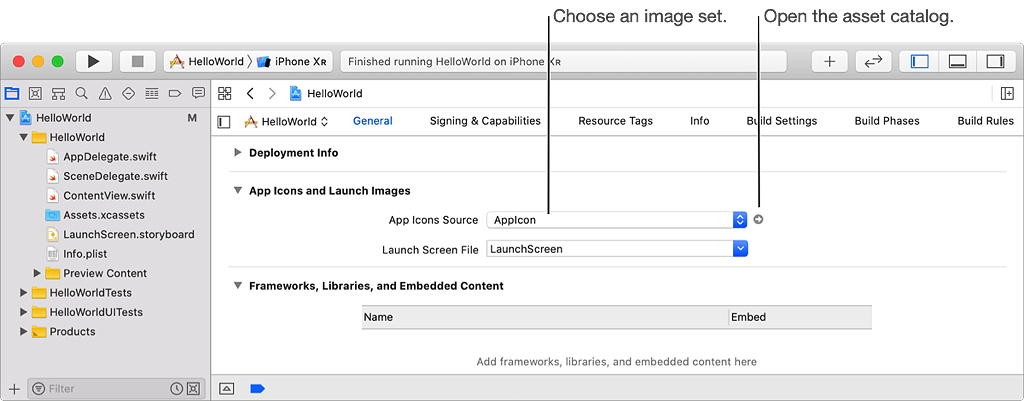Open the Resource Tags tab
Screen dimensions: 1024x401
(615, 121)
